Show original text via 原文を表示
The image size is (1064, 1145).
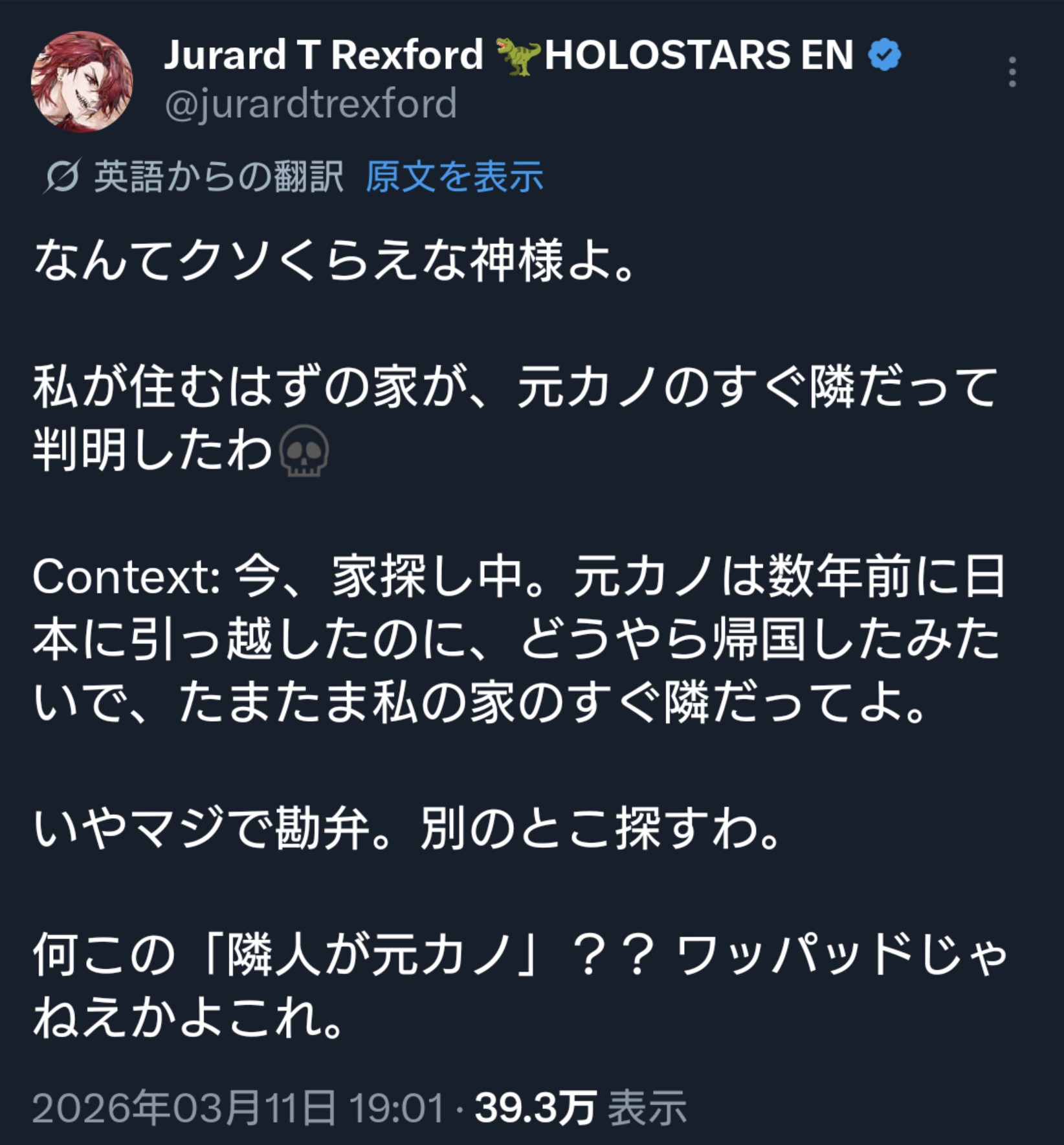pos(454,176)
